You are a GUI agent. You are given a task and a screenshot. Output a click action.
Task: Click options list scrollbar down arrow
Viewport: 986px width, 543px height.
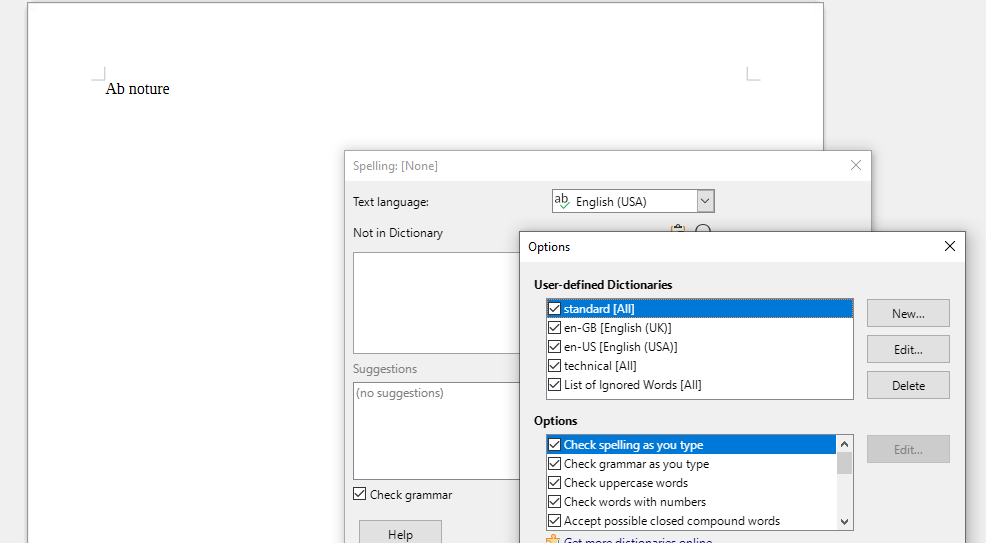pyautogui.click(x=845, y=522)
